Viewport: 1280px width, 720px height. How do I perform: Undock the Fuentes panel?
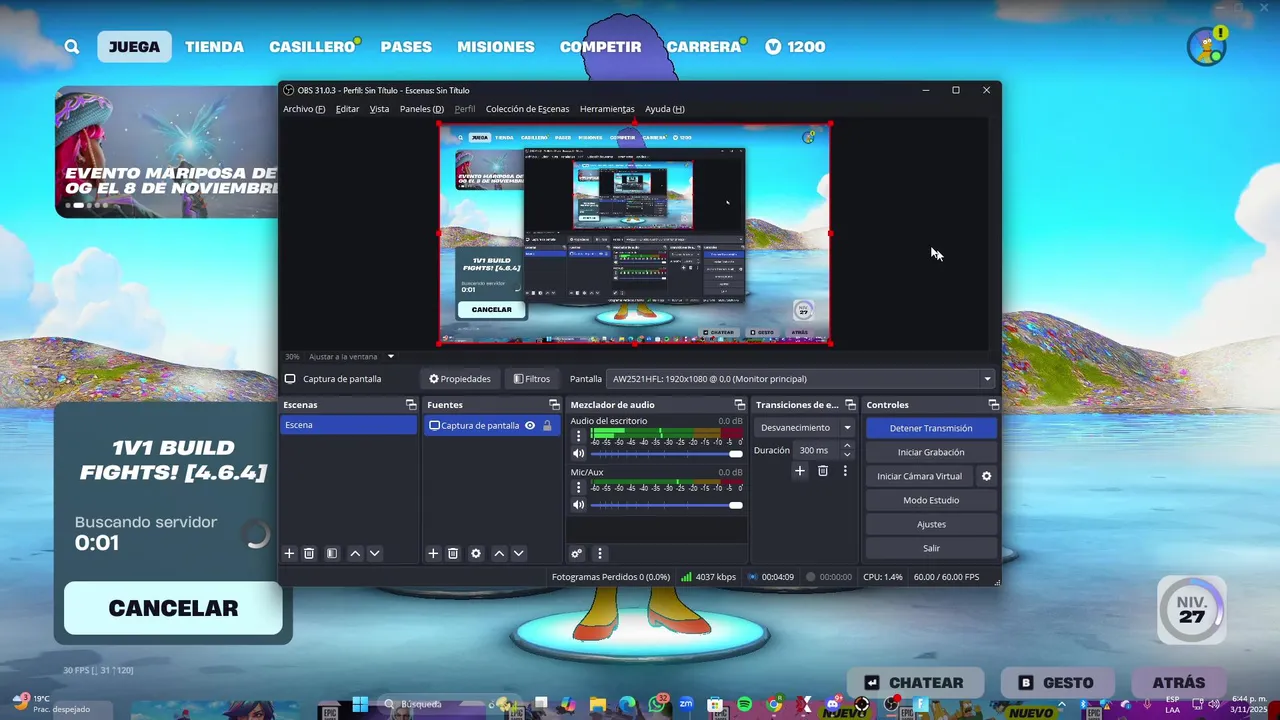click(554, 405)
